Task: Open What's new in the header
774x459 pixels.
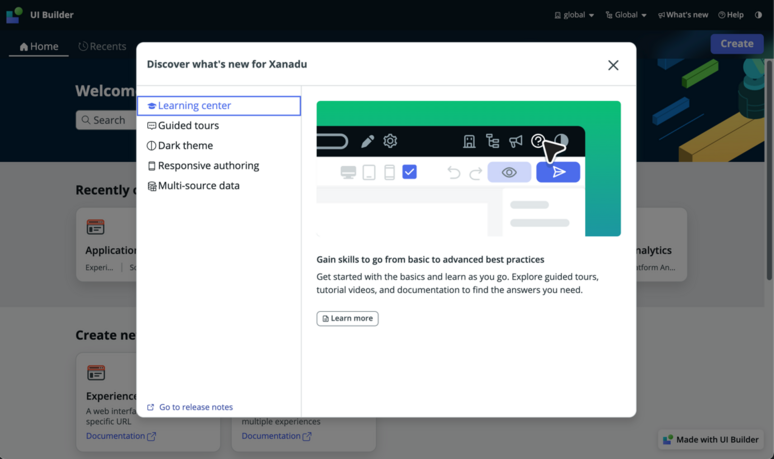Action: [683, 15]
